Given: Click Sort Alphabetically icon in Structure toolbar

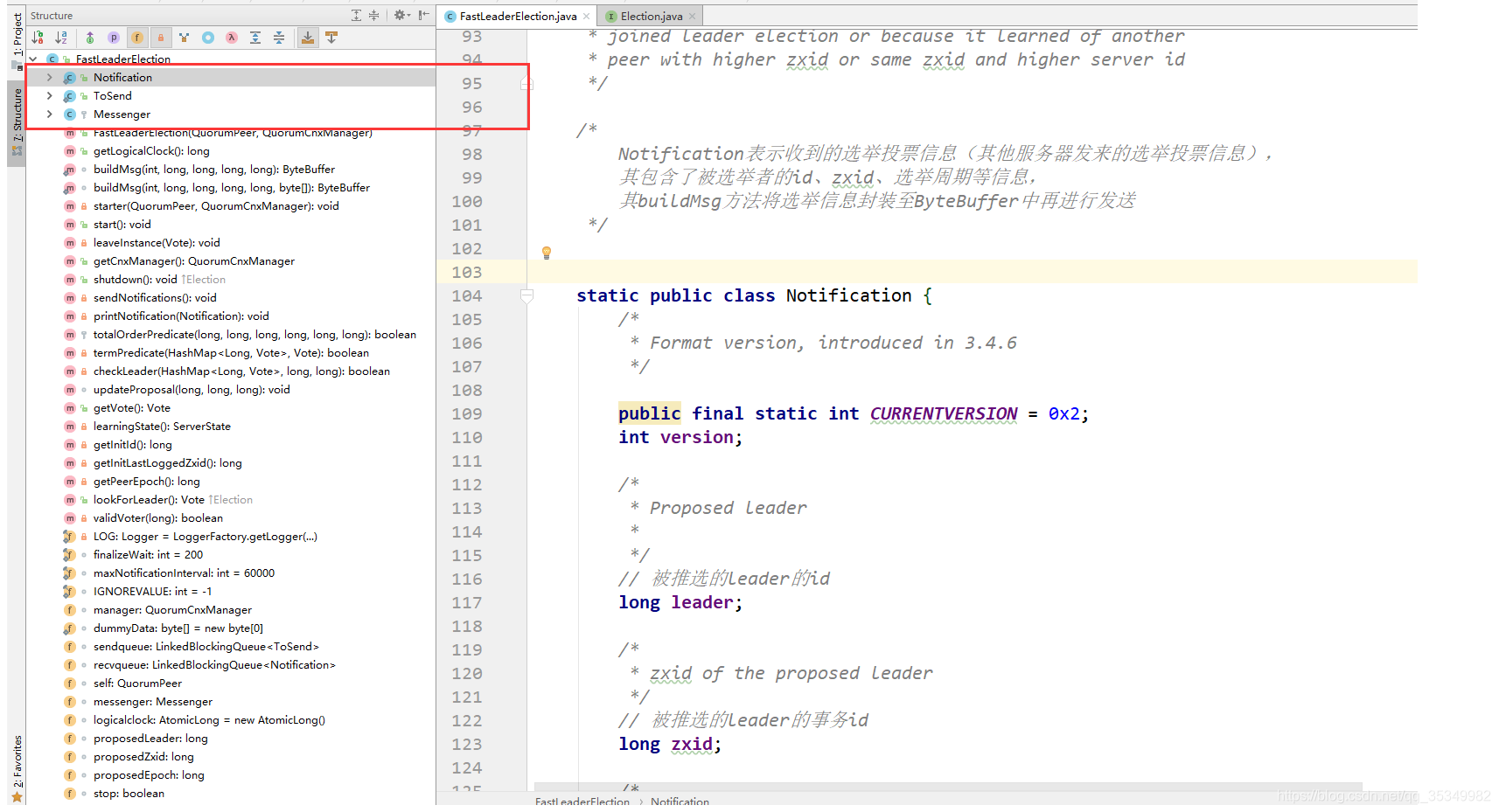Looking at the screenshot, I should point(61,38).
